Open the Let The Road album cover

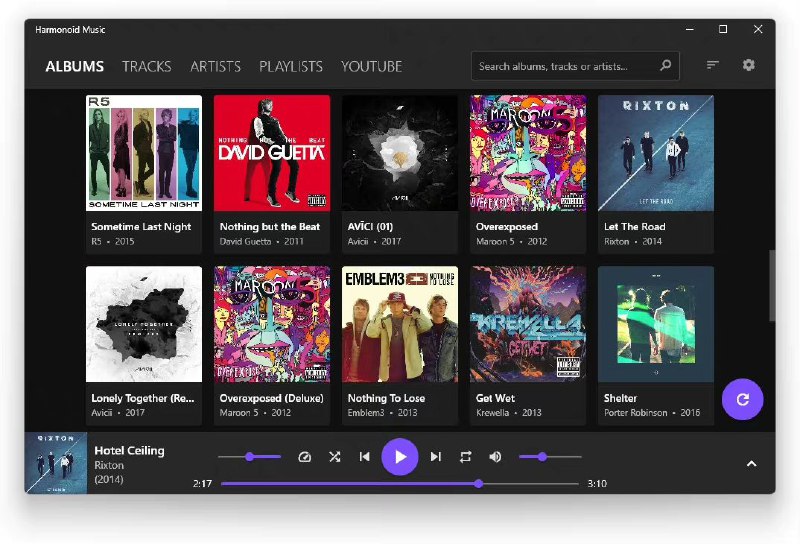coord(656,153)
